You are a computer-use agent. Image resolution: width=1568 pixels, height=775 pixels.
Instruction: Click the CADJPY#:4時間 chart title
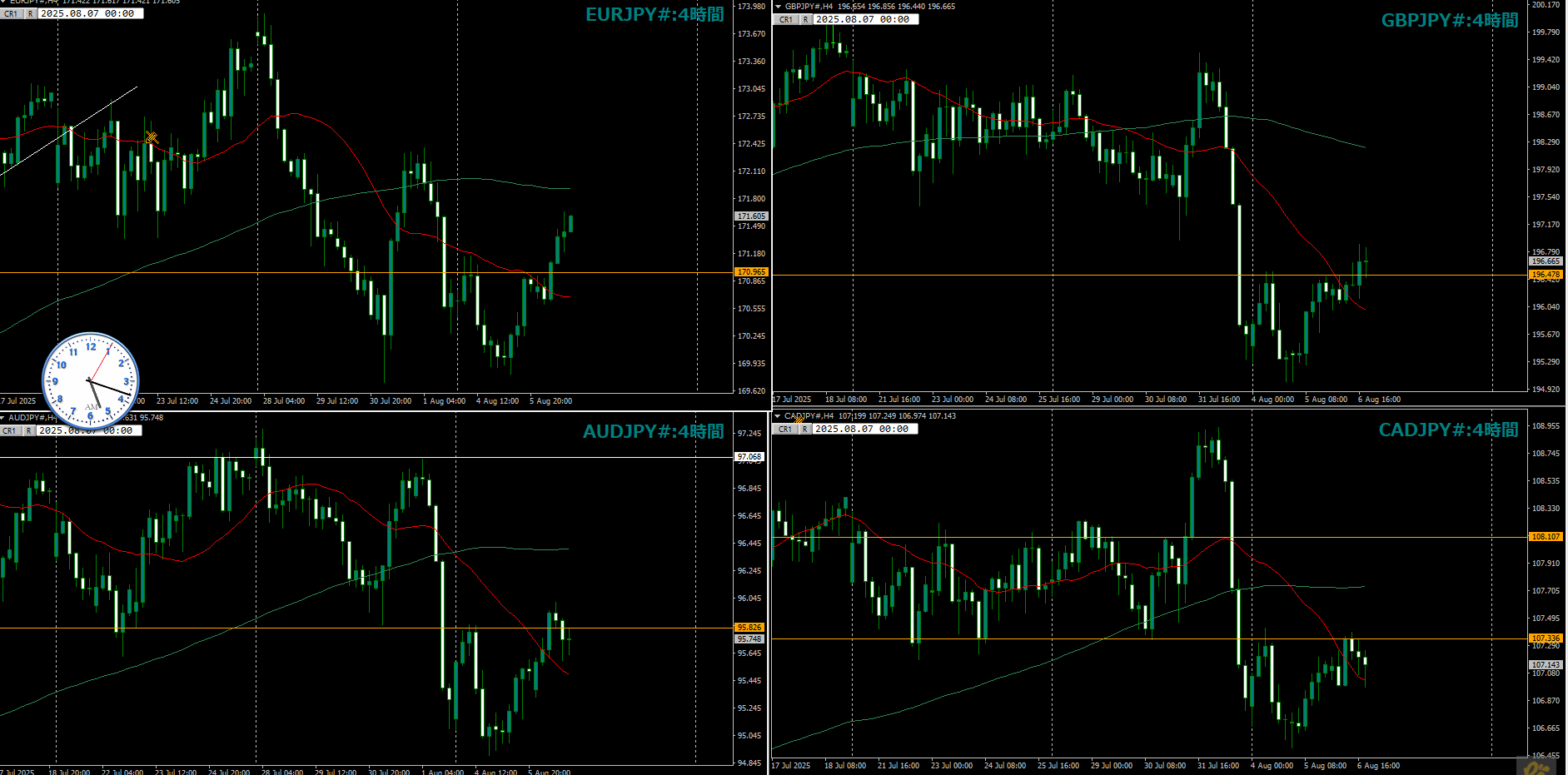pos(1449,430)
